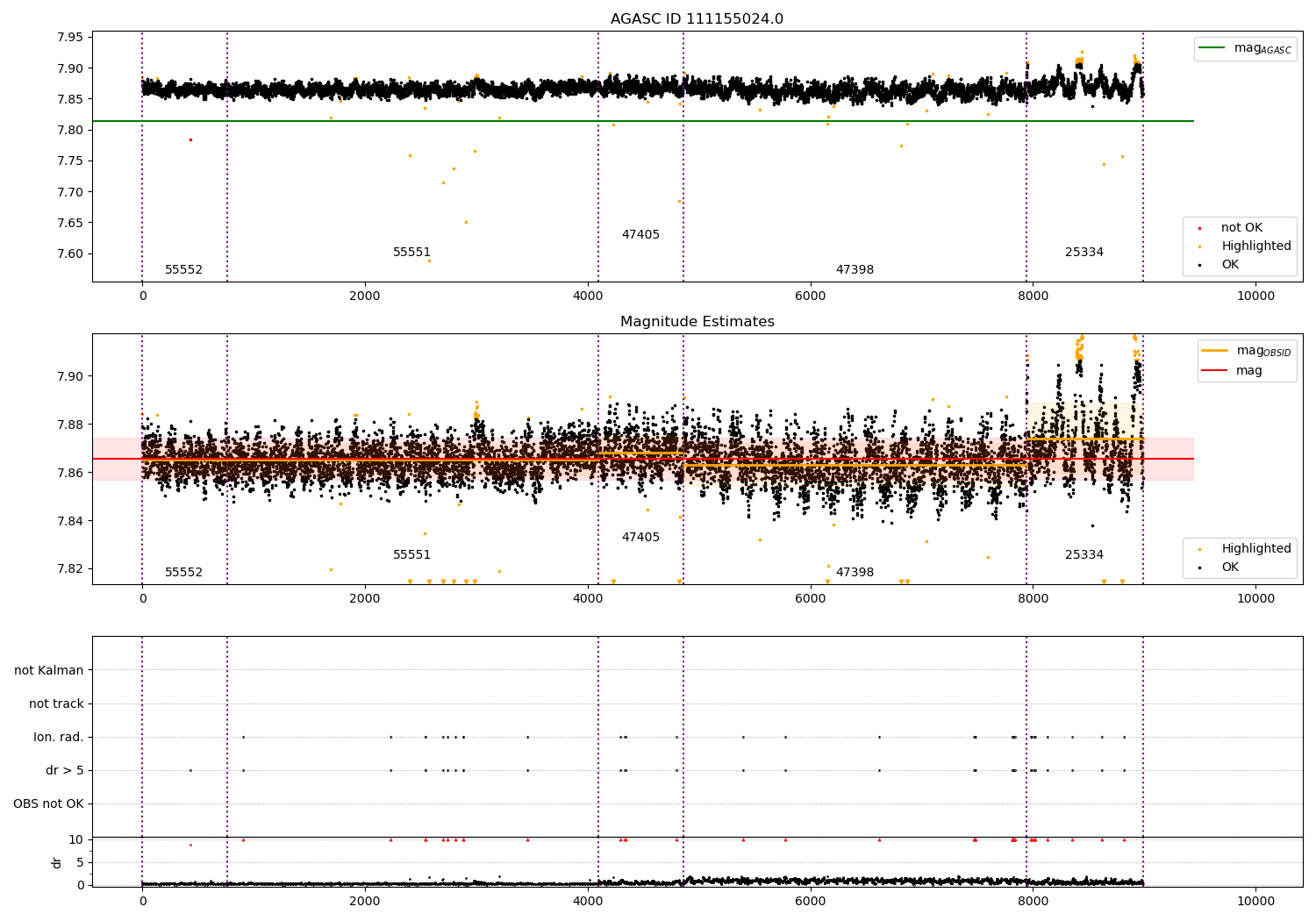The width and height of the screenshot is (1316, 921).
Task: Click the lone red not-OK data point in top plot
Action: (190, 139)
